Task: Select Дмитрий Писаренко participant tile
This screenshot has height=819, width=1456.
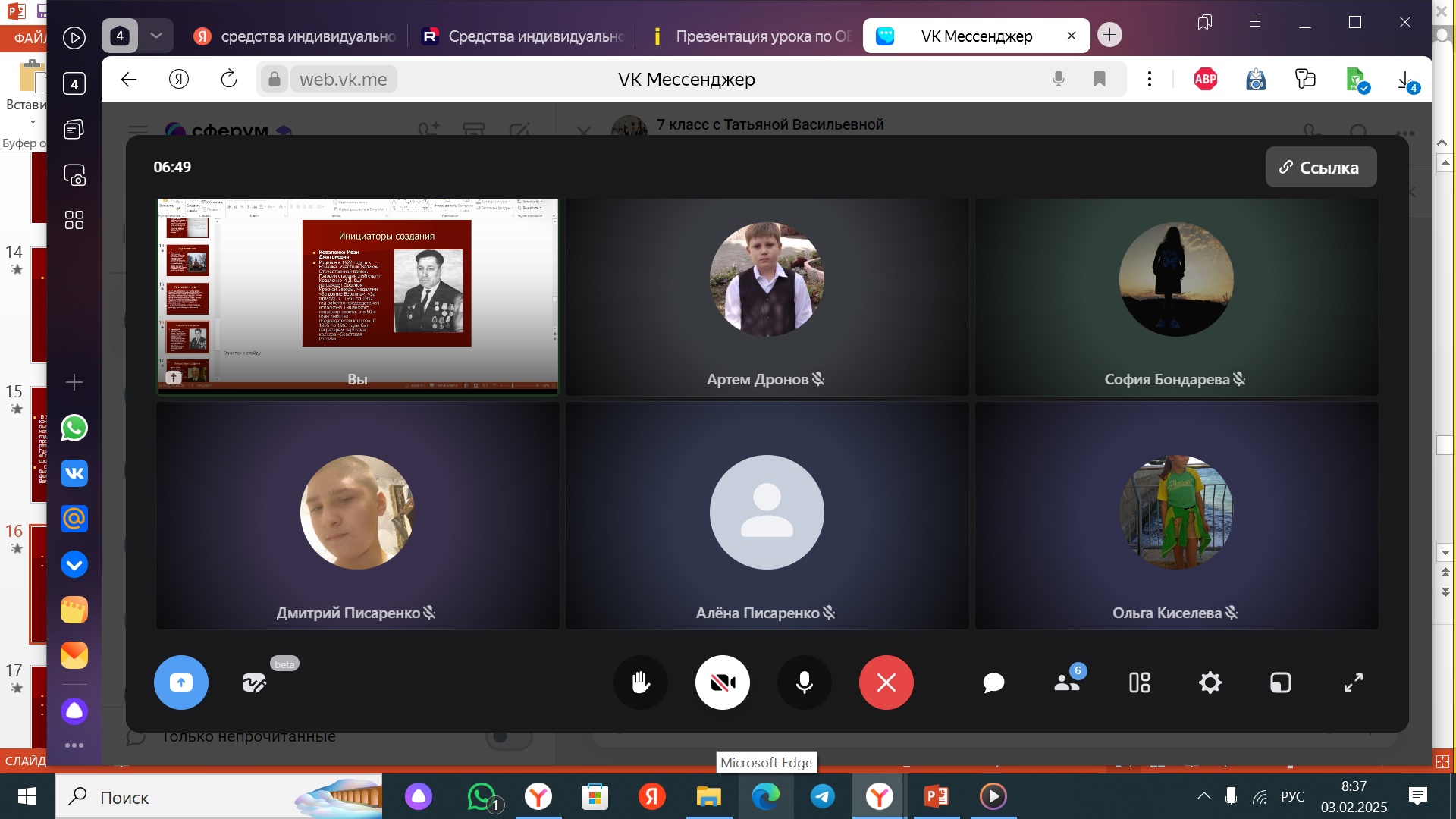Action: [x=357, y=515]
